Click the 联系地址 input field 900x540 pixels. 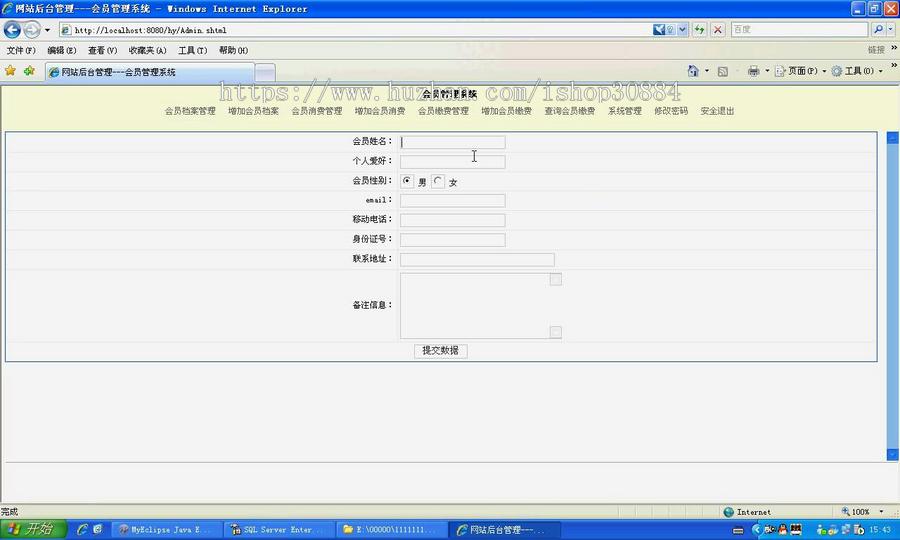[x=477, y=260]
